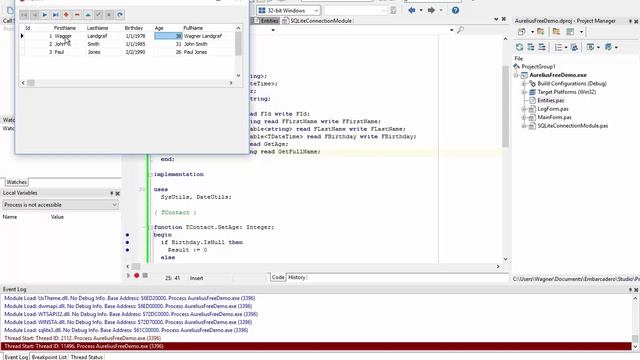Open IDE help question mark icon
The width and height of the screenshot is (640, 360).
click(x=456, y=10)
